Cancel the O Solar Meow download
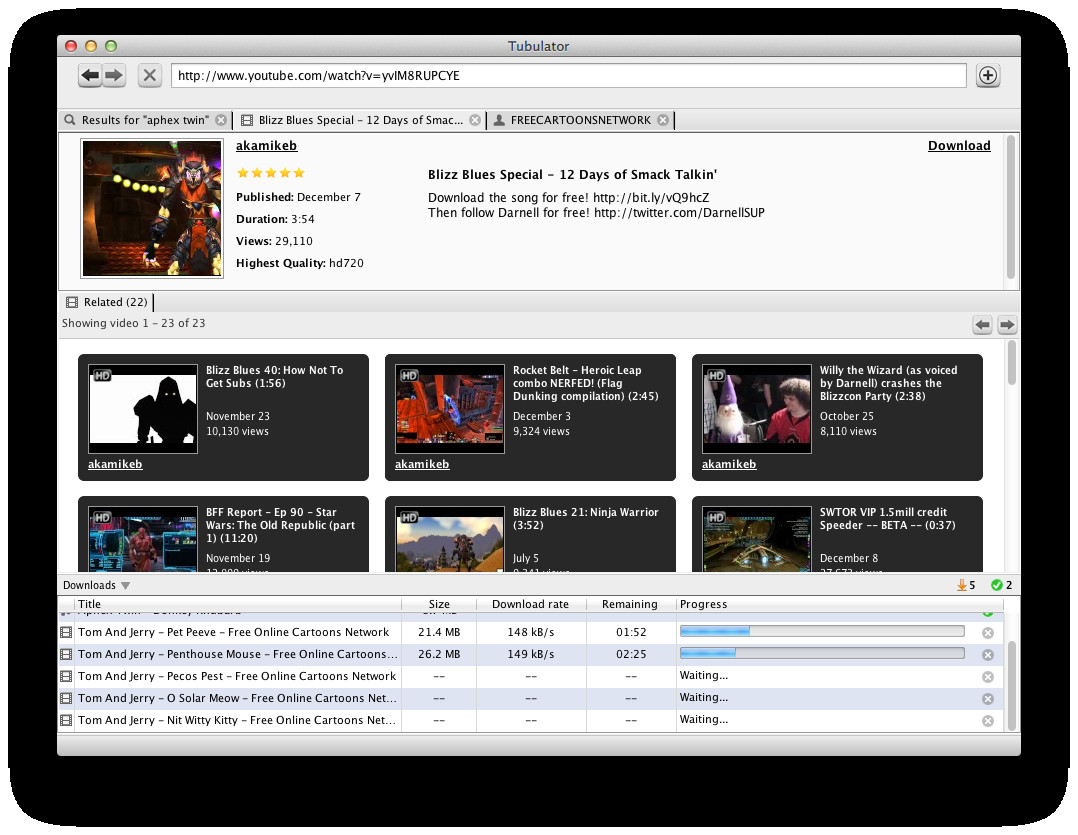1078x835 pixels. 988,699
